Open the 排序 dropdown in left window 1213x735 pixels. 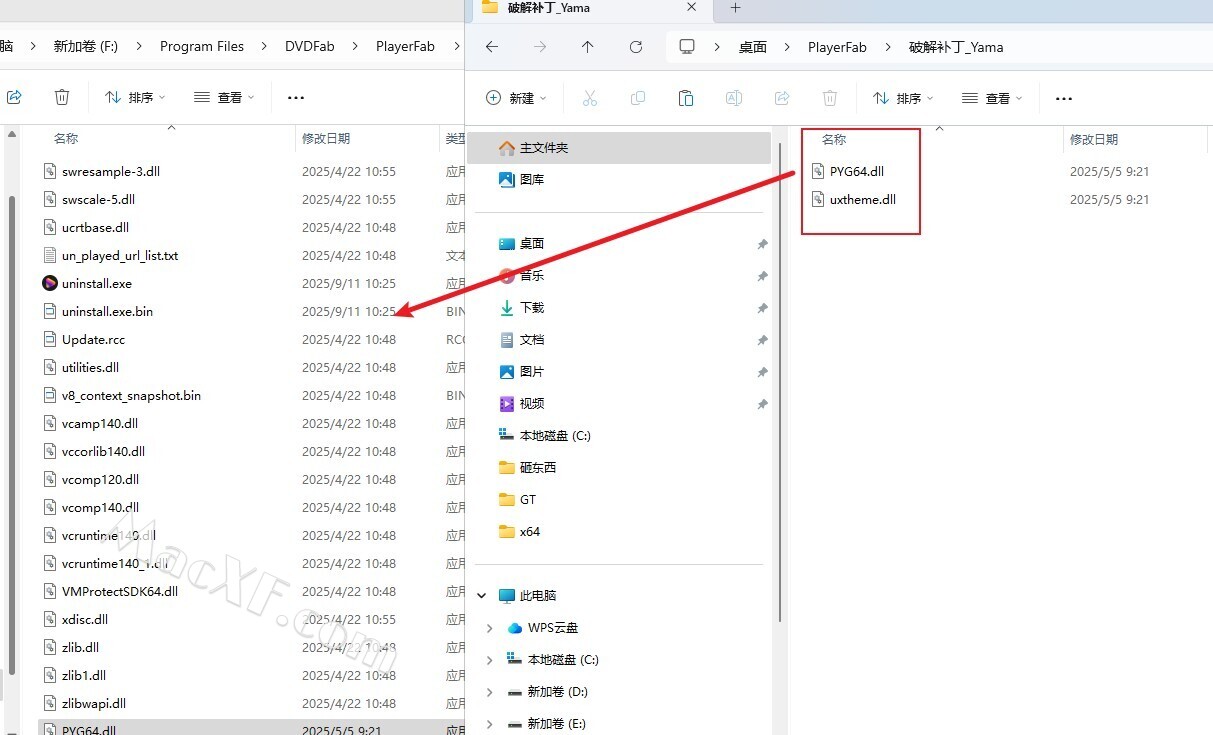pos(135,97)
